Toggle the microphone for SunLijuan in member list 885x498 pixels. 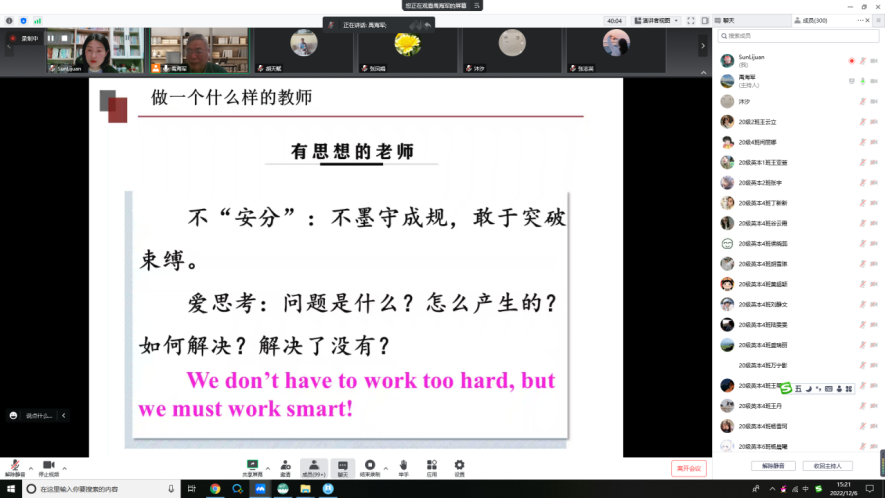point(862,61)
